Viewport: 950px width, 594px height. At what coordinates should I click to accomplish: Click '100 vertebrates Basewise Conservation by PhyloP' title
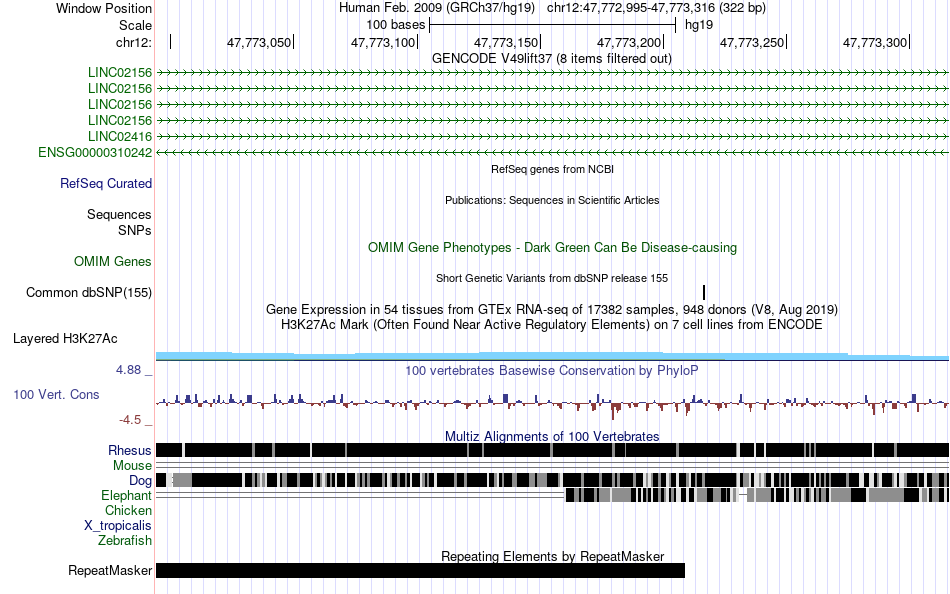pos(552,370)
